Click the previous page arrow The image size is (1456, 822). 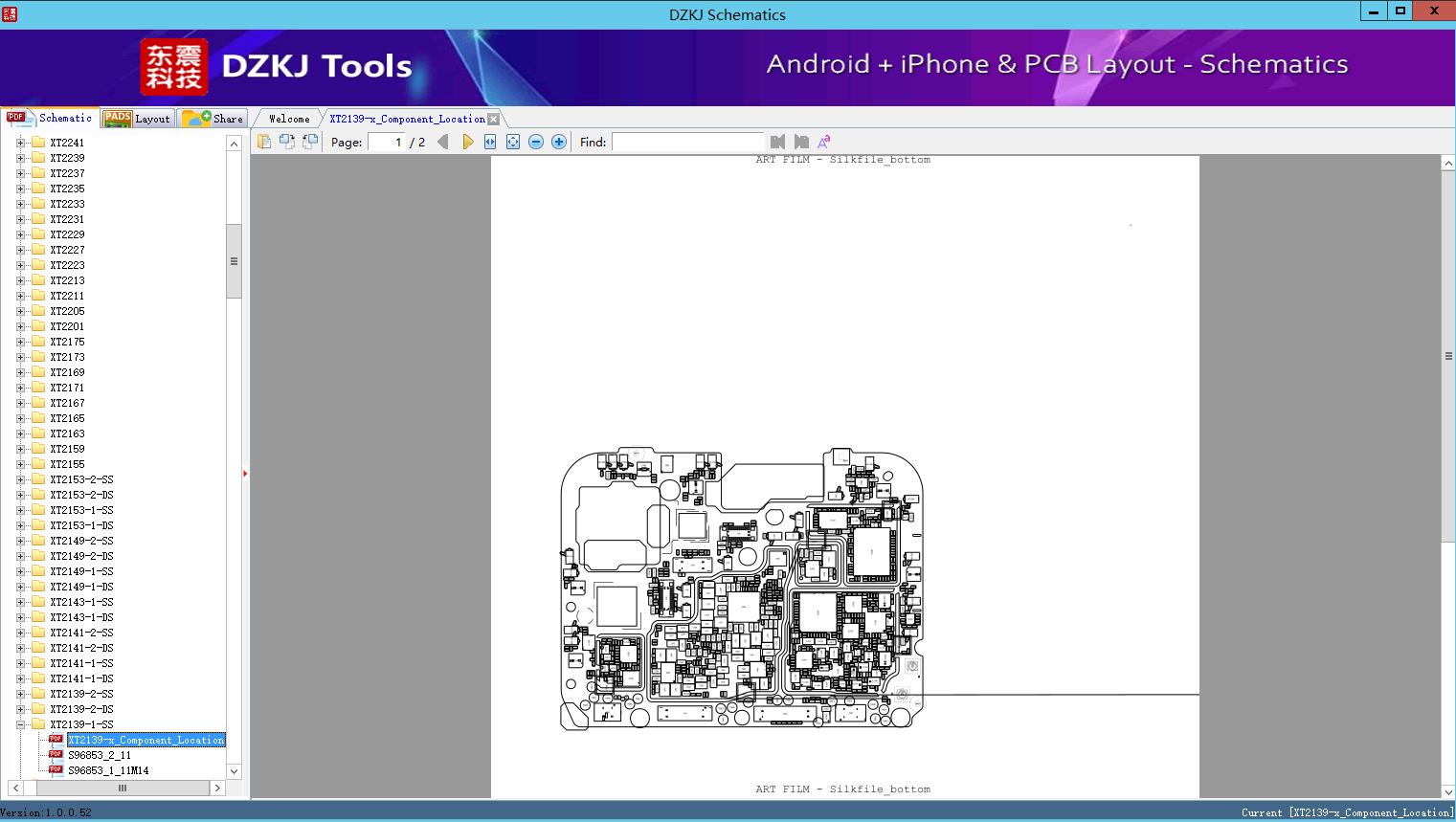tap(442, 142)
